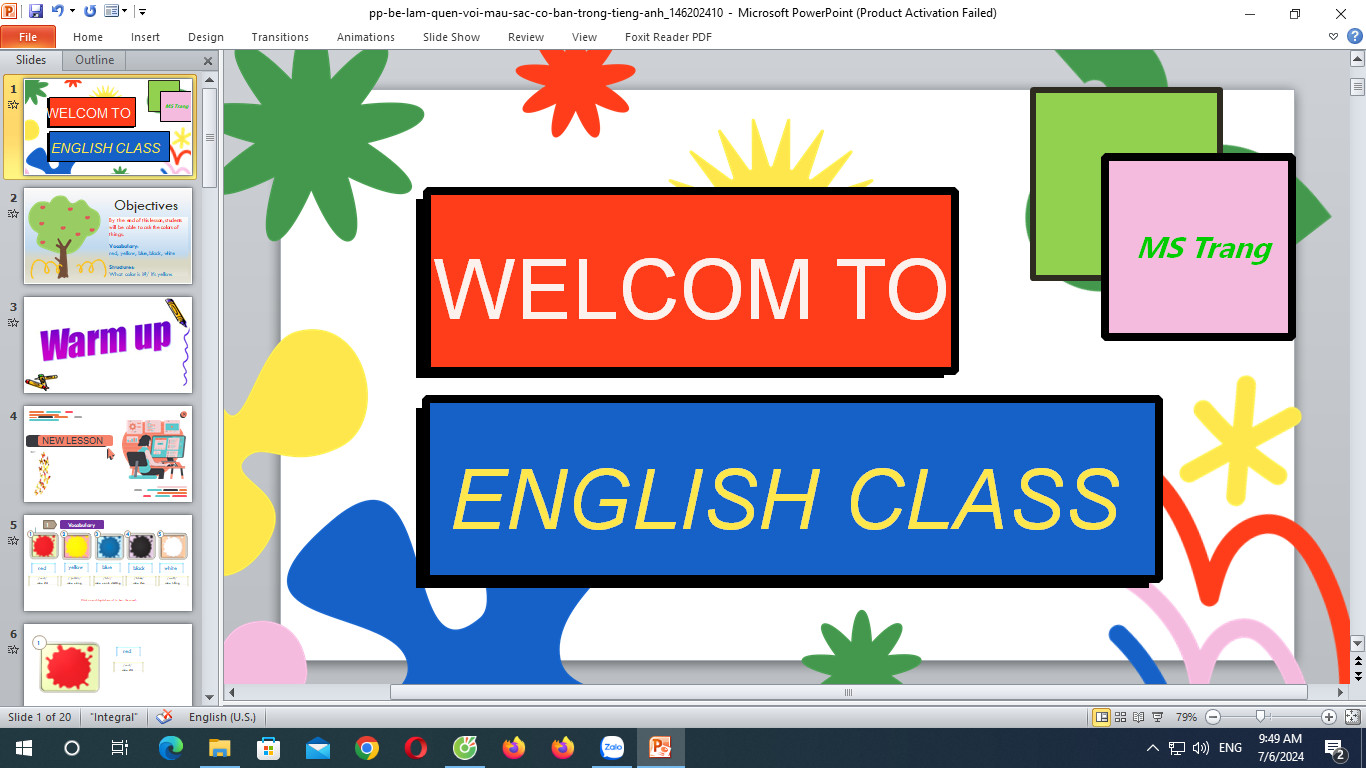
Task: Open Reading View from status bar
Action: click(x=1138, y=717)
